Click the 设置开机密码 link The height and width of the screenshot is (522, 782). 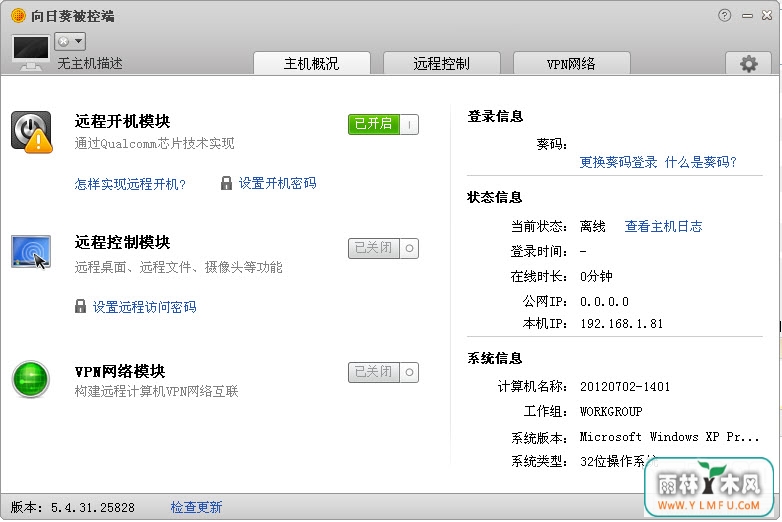[x=277, y=183]
